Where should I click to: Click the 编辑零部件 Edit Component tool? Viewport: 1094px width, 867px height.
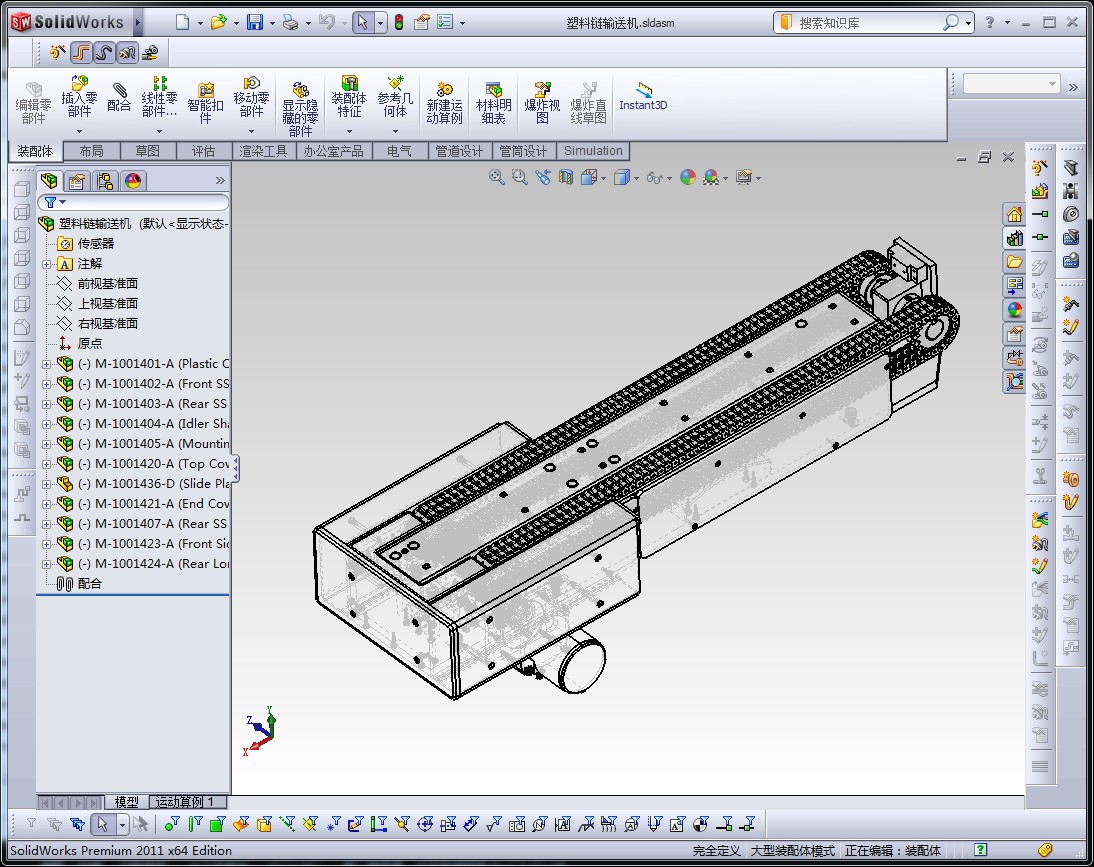pyautogui.click(x=33, y=103)
